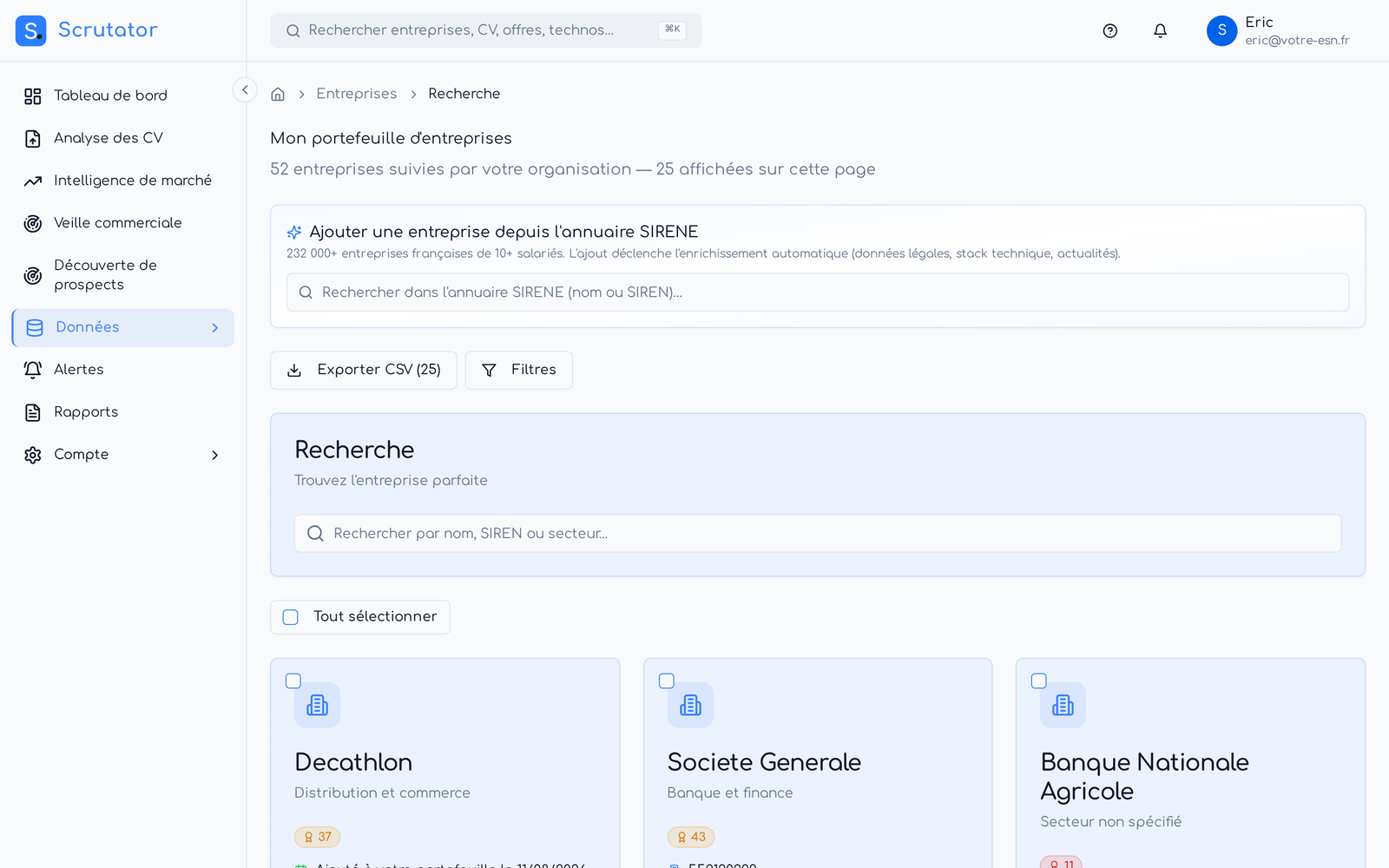Click the 37 badge on Decathlon card
Image resolution: width=1389 pixels, height=868 pixels.
[317, 837]
